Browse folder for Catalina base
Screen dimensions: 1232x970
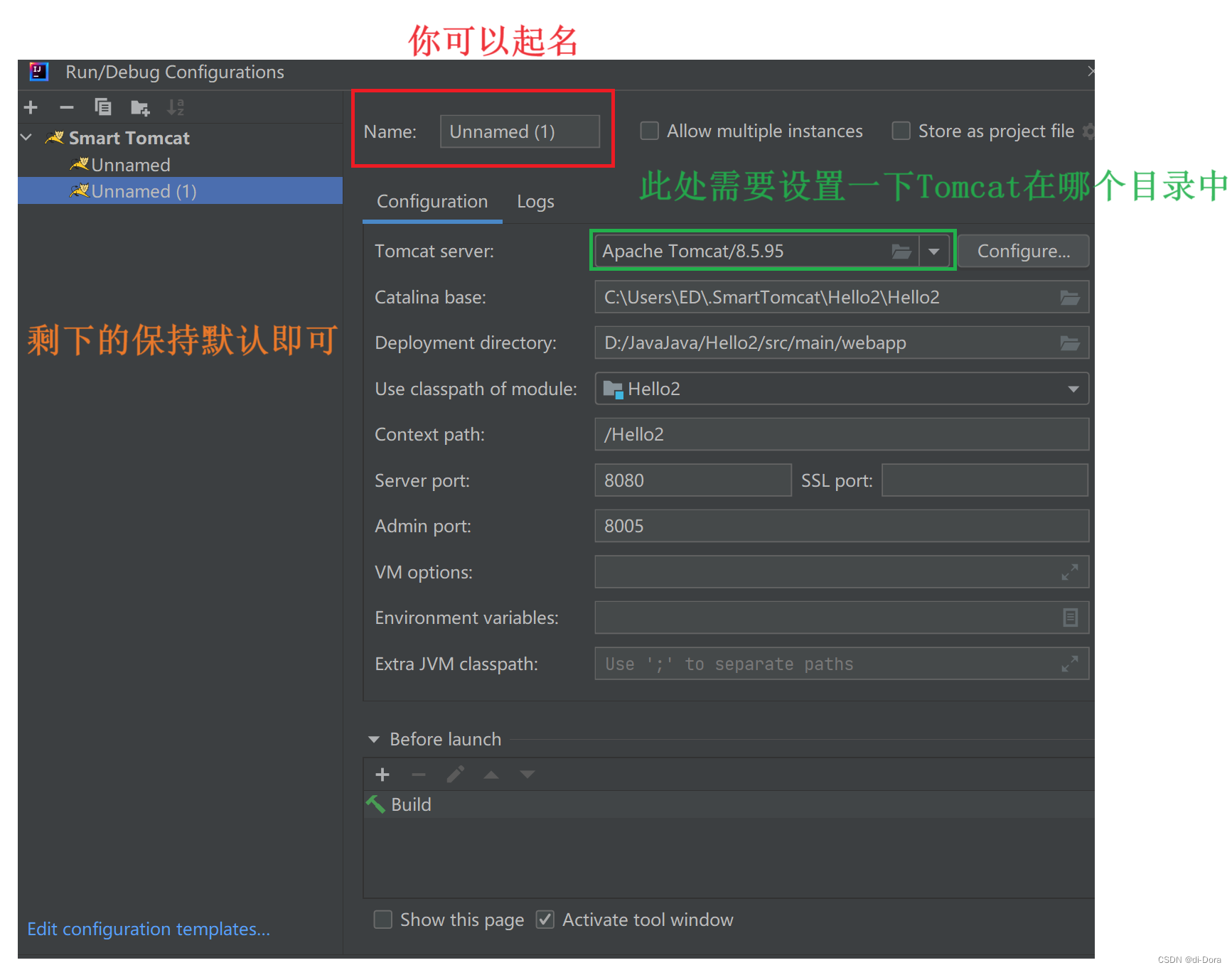coord(1070,298)
